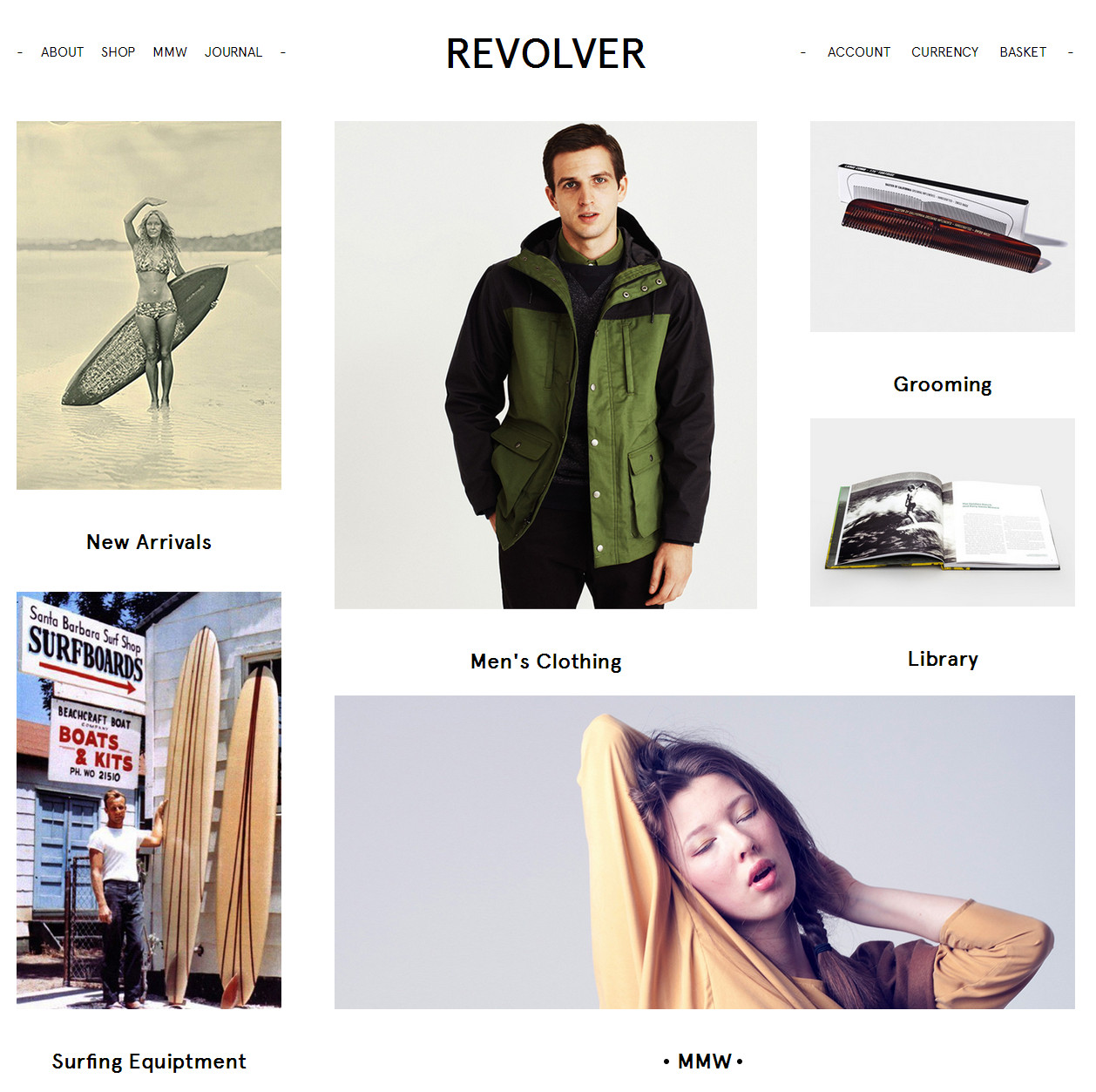Click the REVOLVER logo
1096x1092 pixels.
tap(546, 54)
